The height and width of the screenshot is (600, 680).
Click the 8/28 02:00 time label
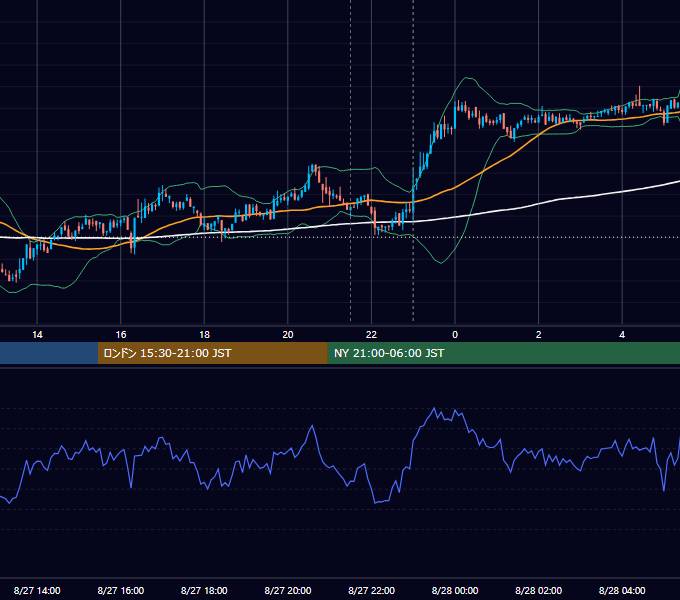click(538, 590)
